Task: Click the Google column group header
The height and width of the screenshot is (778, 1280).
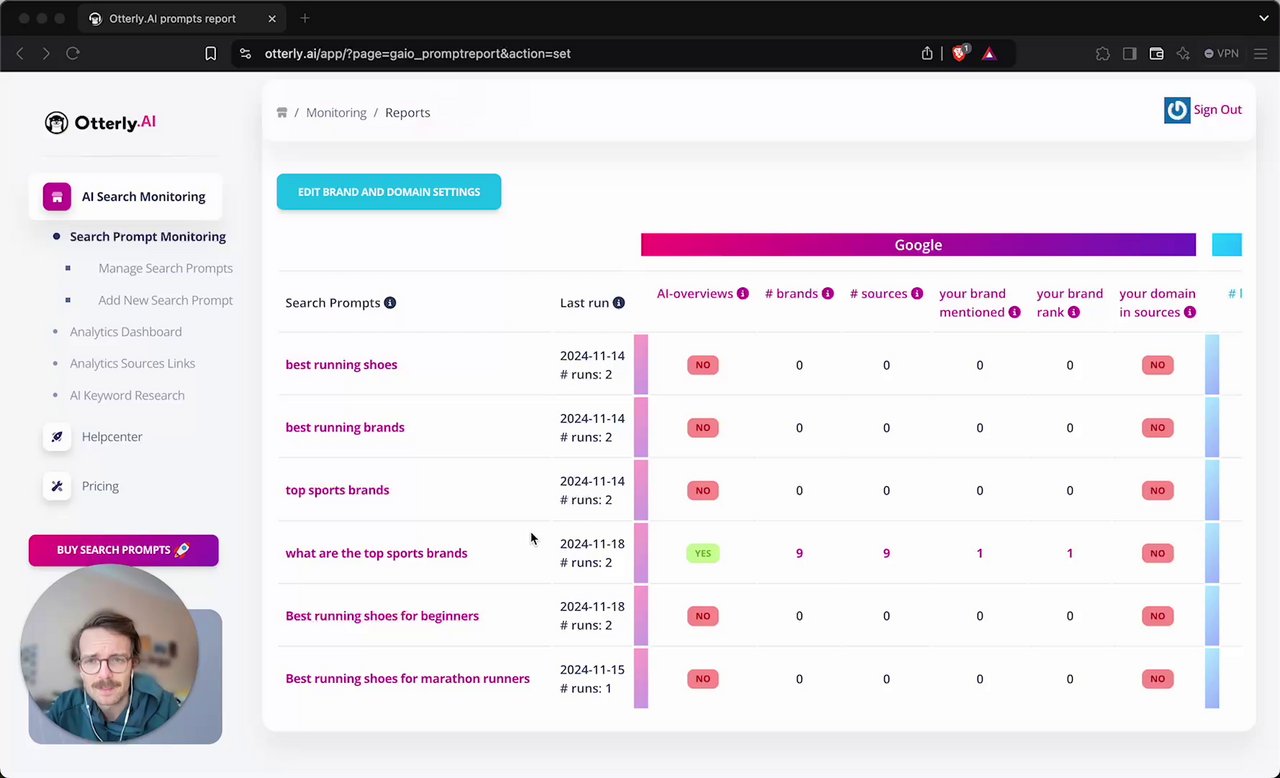Action: click(918, 245)
